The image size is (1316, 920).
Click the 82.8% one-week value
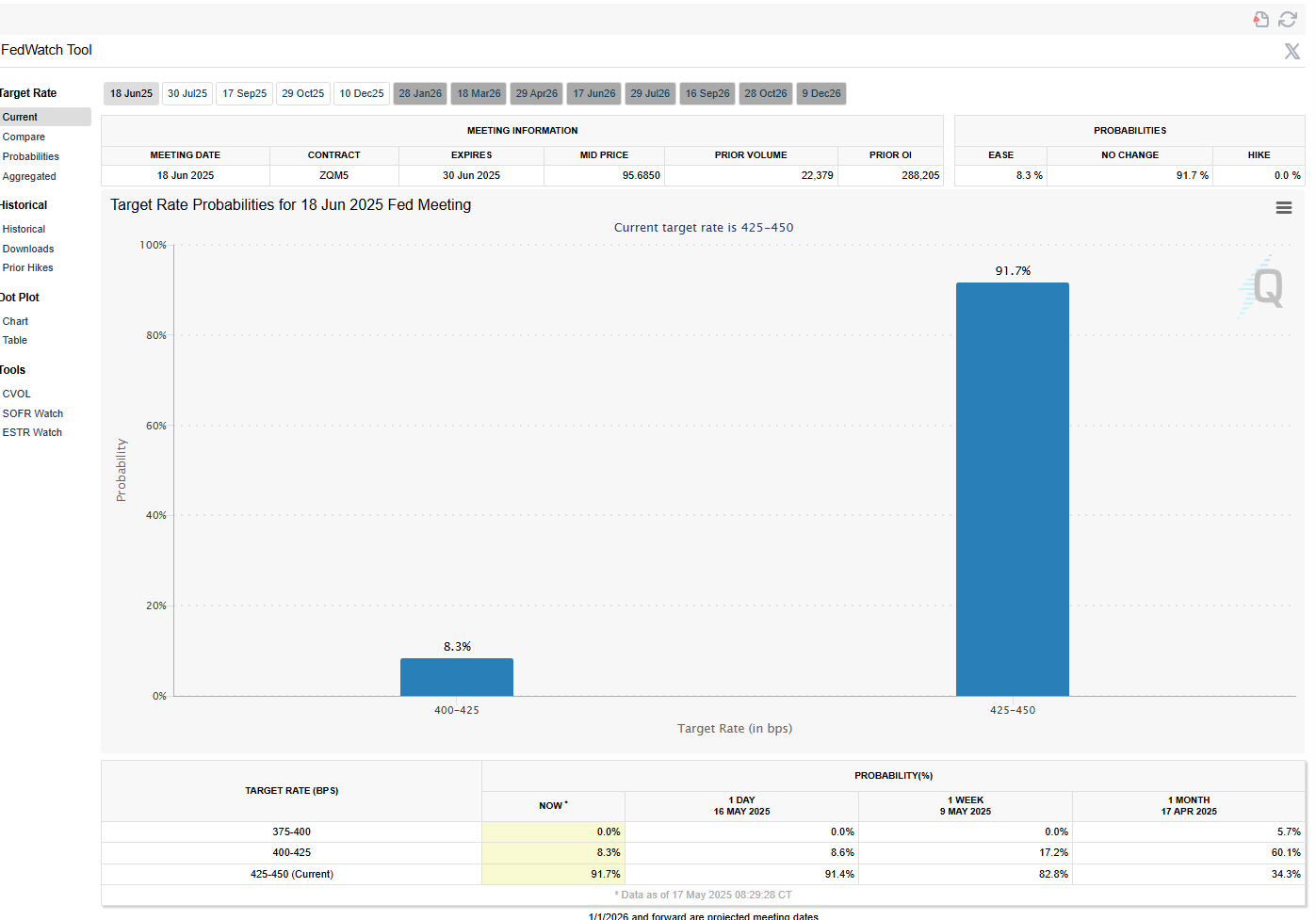coord(1053,874)
